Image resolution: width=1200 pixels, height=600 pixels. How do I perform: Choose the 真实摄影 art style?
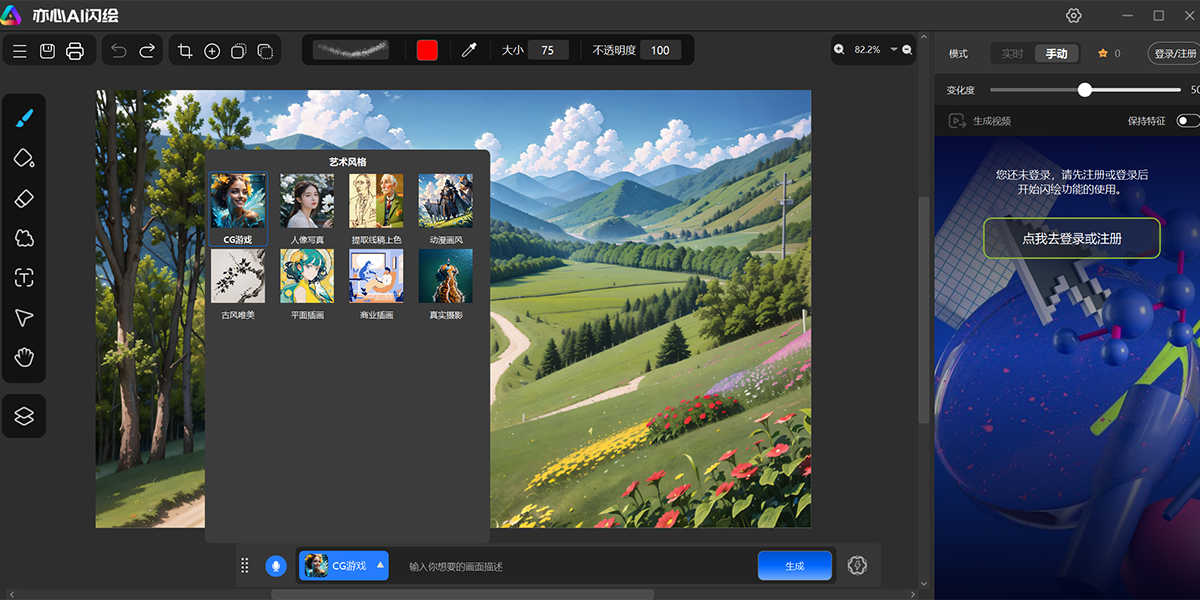[x=446, y=284]
